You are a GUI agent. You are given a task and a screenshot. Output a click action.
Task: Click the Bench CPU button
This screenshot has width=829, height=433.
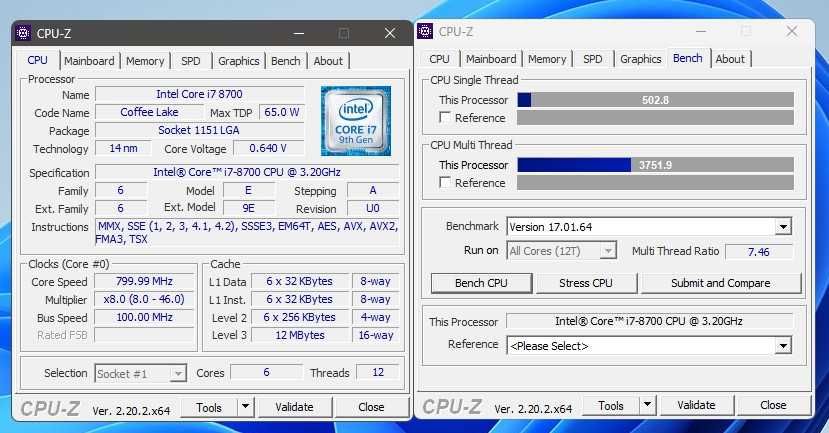click(481, 283)
